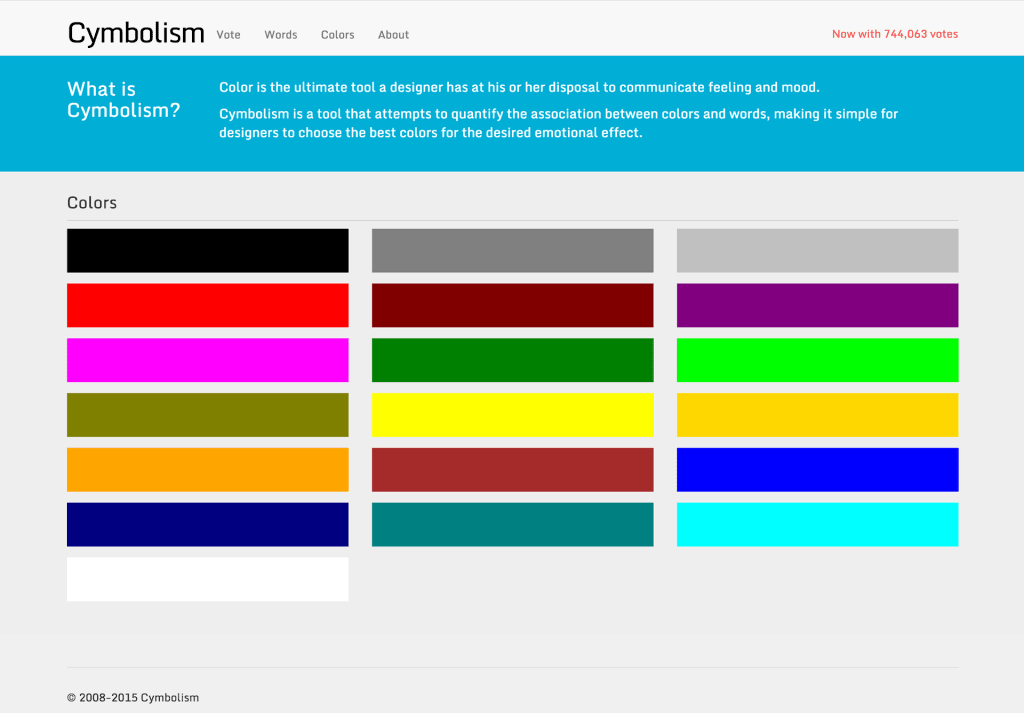Click the yellow color swatch

pos(512,414)
